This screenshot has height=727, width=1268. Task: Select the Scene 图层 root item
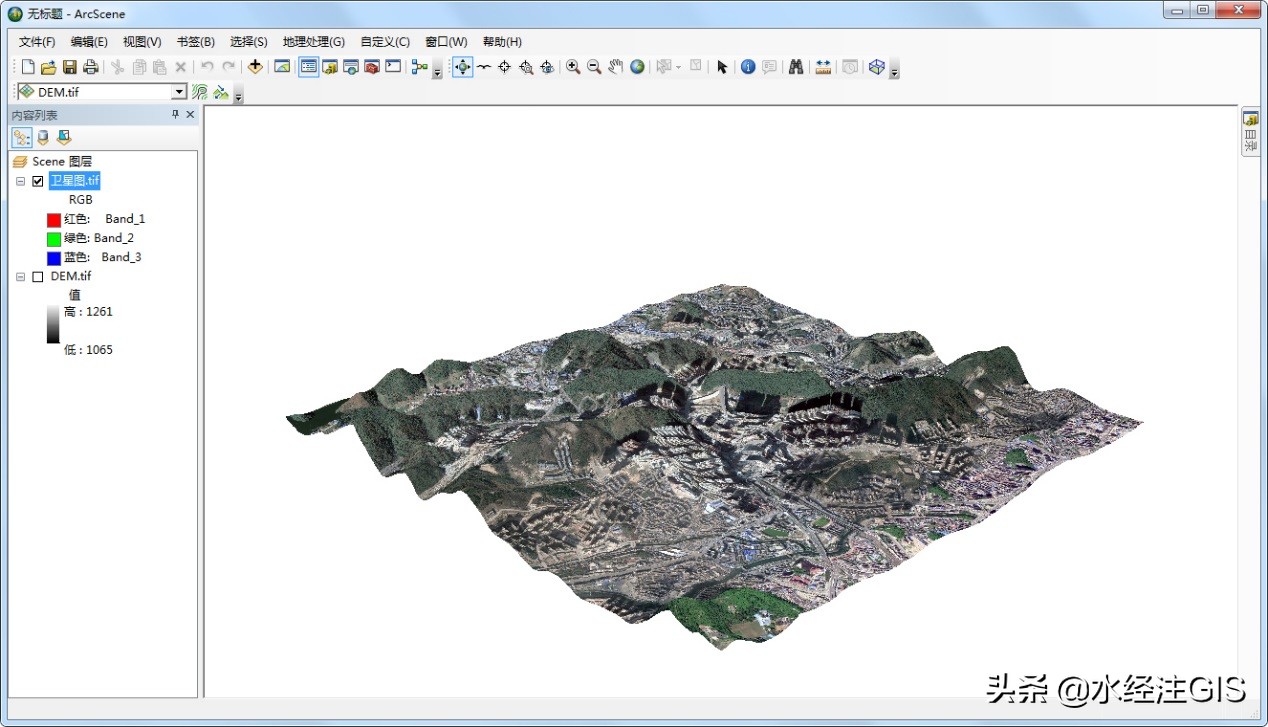[62, 161]
